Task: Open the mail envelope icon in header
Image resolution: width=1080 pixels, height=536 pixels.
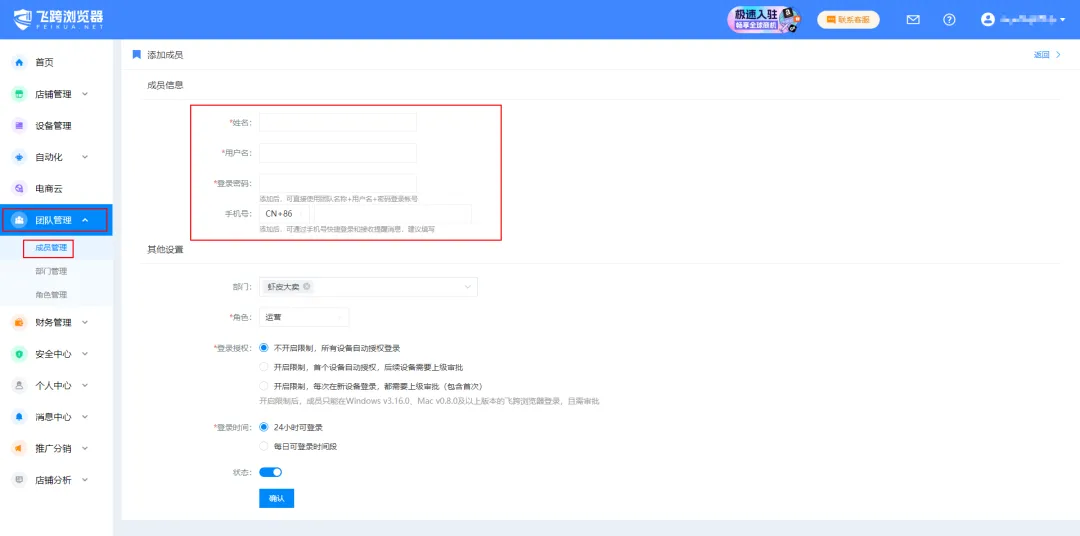Action: pos(913,20)
